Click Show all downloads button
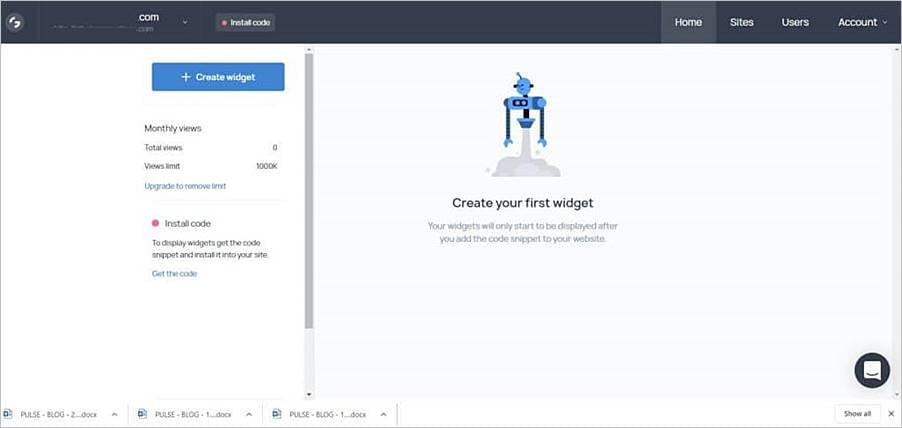 [857, 414]
